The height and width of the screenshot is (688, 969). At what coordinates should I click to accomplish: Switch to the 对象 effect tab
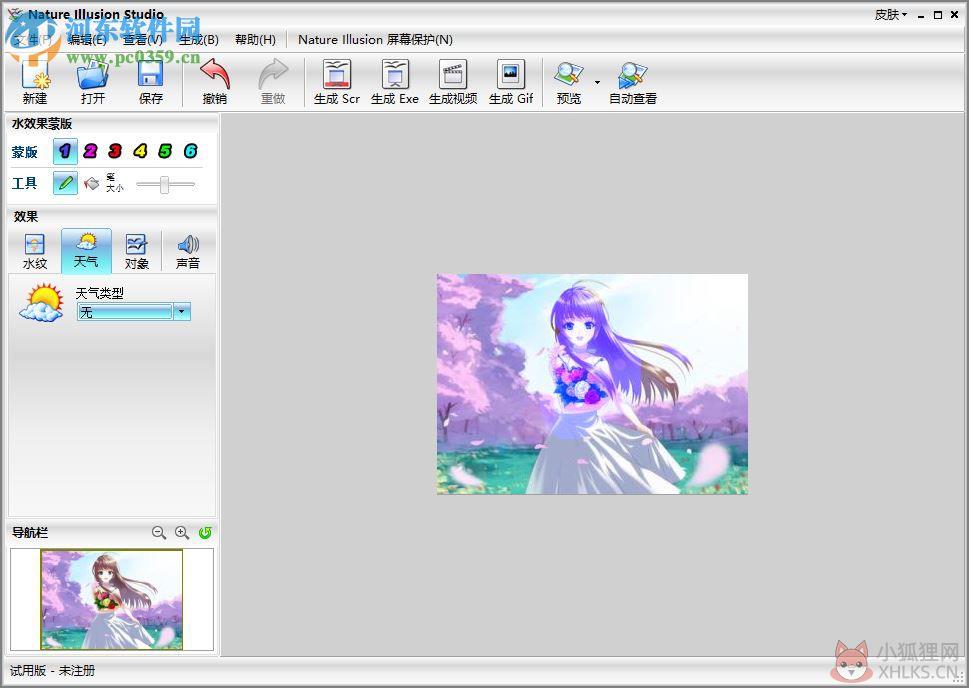(x=137, y=251)
